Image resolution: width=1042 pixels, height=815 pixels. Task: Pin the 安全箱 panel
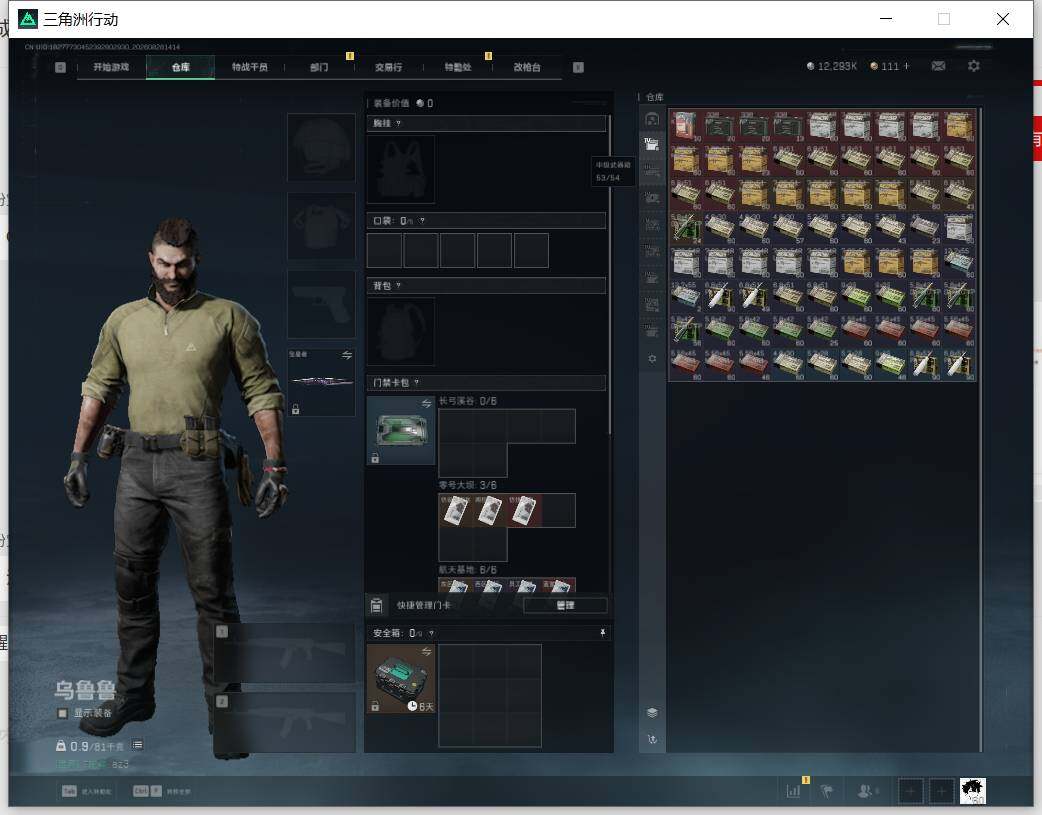click(603, 633)
